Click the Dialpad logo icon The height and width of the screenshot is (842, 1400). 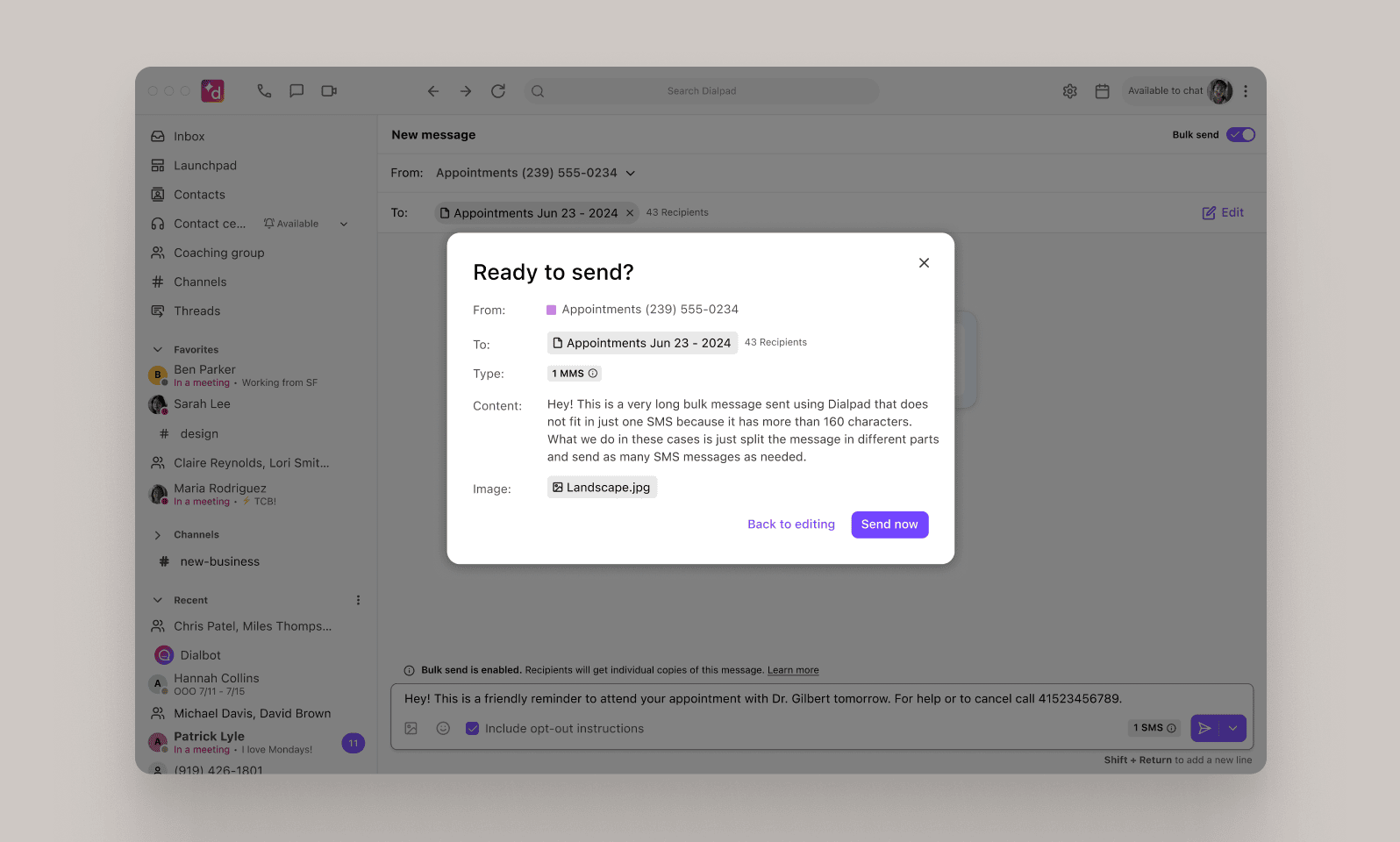[212, 90]
